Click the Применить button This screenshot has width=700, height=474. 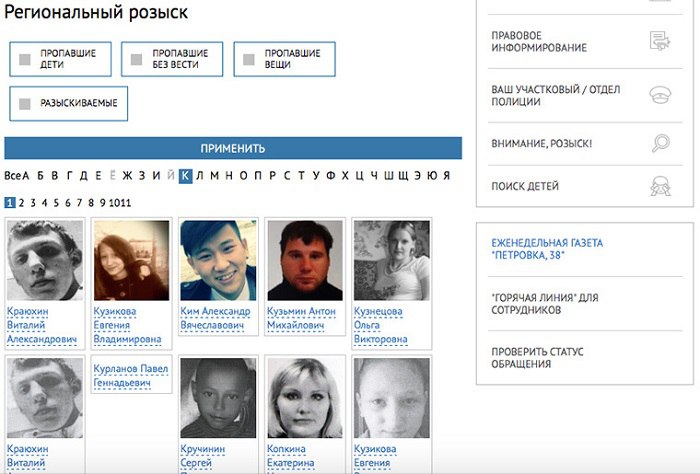coord(233,148)
